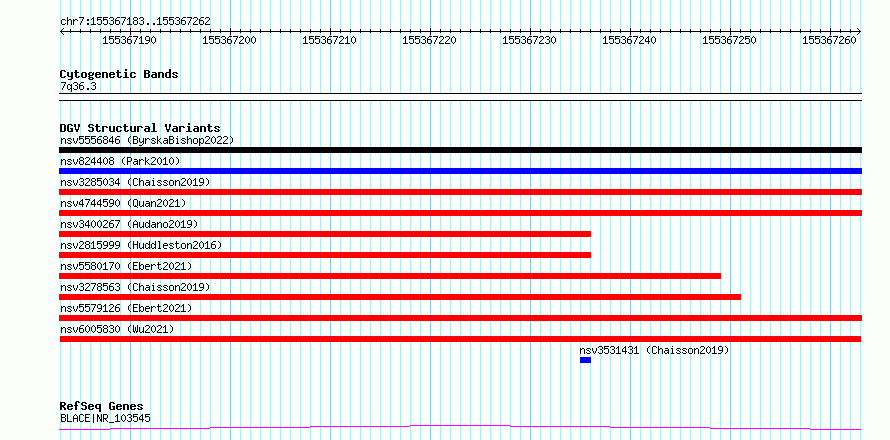This screenshot has height=440, width=890.
Task: Click the red nsv3285034 variant bar
Action: click(x=460, y=192)
